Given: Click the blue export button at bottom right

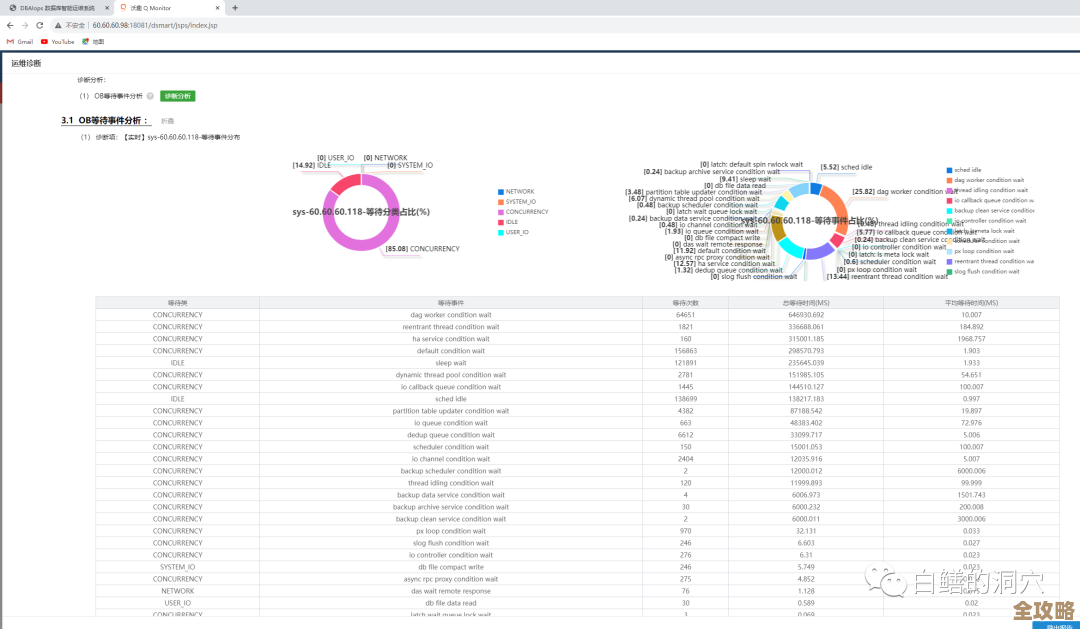Looking at the screenshot, I should coord(1055,625).
